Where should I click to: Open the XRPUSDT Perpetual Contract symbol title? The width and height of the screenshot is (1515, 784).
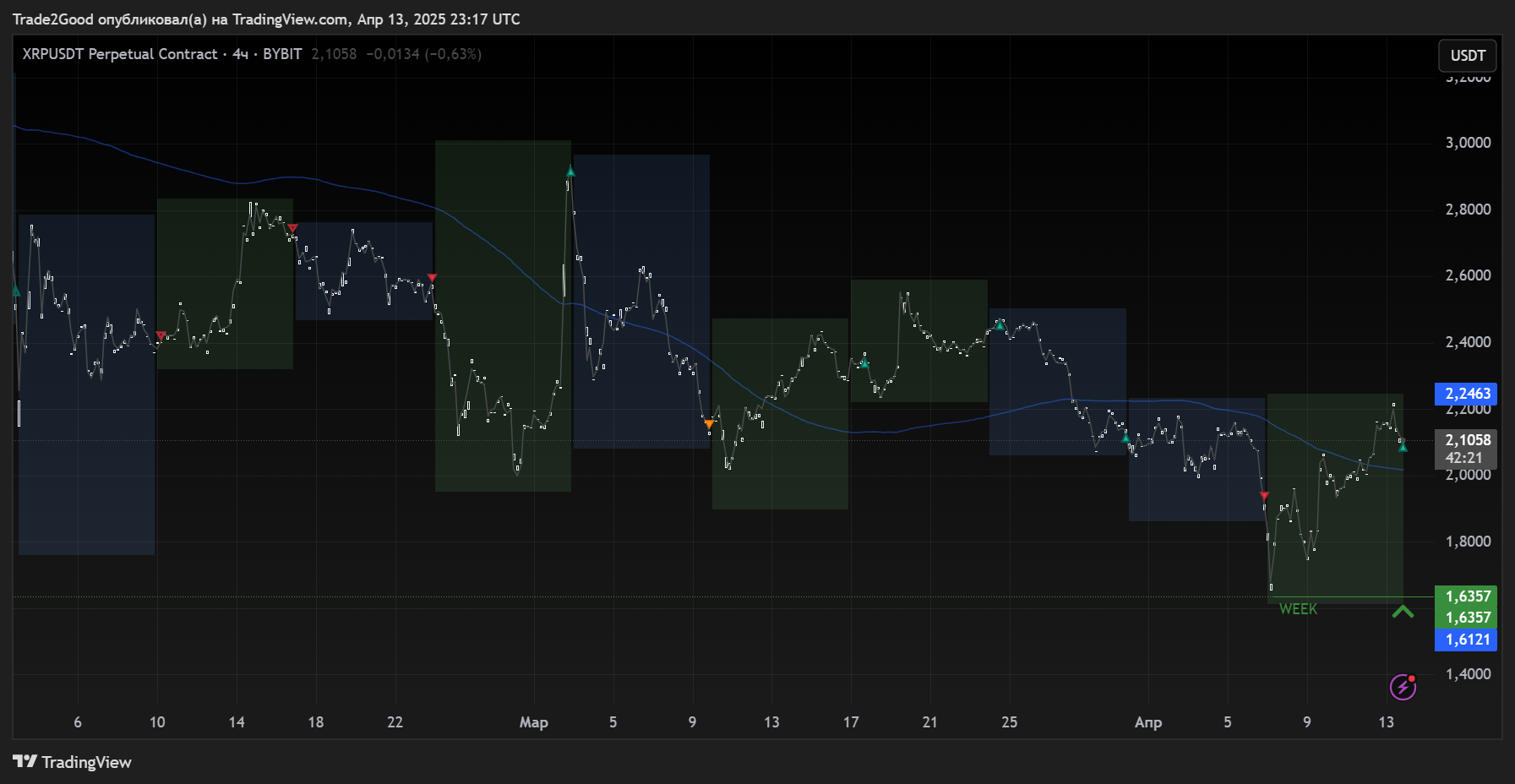(x=119, y=54)
